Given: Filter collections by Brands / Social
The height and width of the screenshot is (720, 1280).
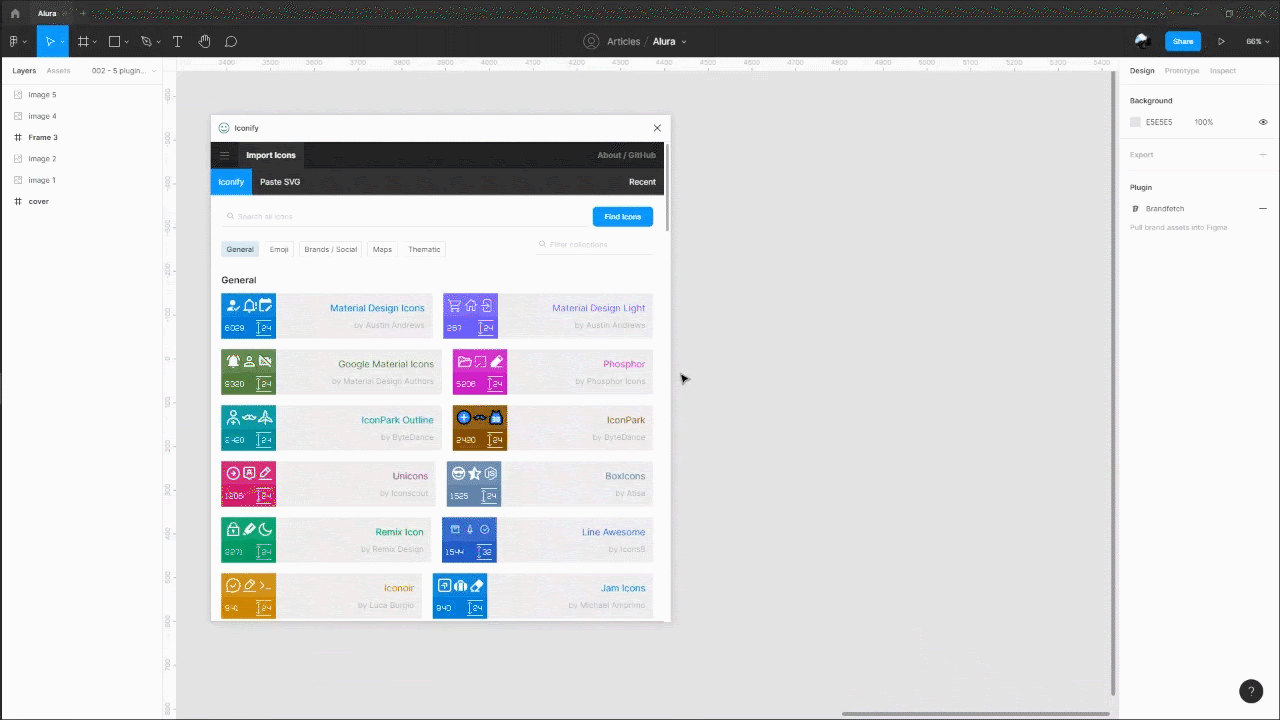Looking at the screenshot, I should tap(331, 249).
